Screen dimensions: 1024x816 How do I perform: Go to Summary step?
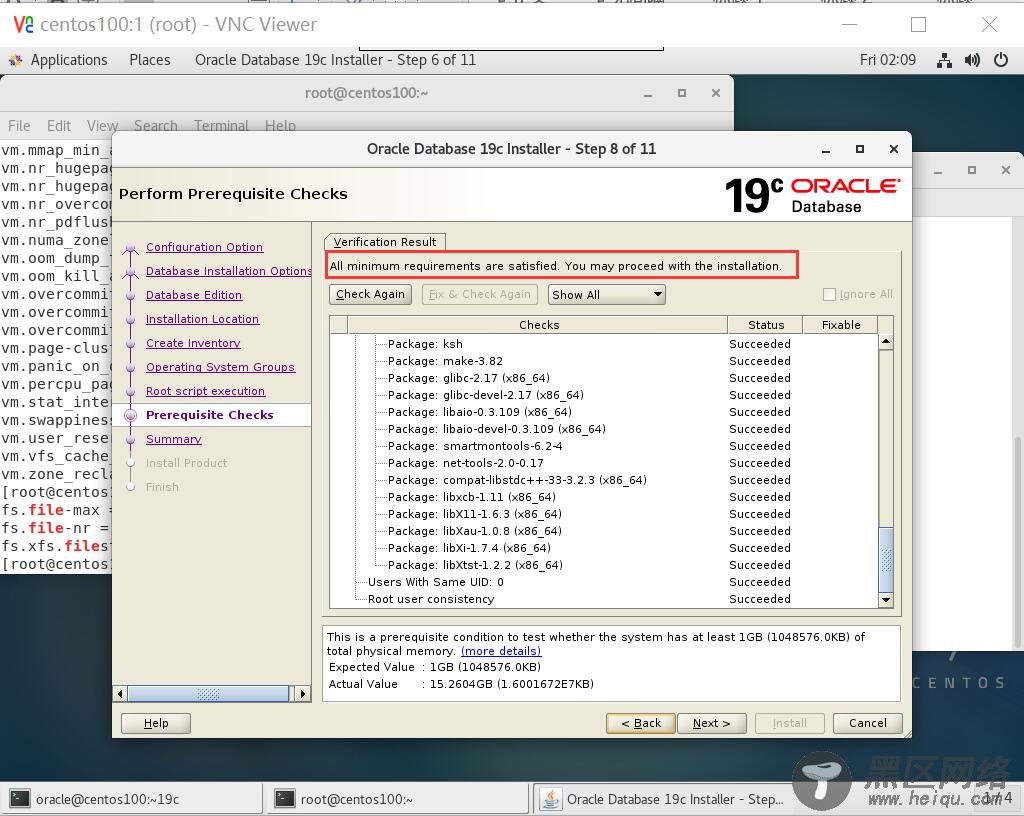[174, 439]
